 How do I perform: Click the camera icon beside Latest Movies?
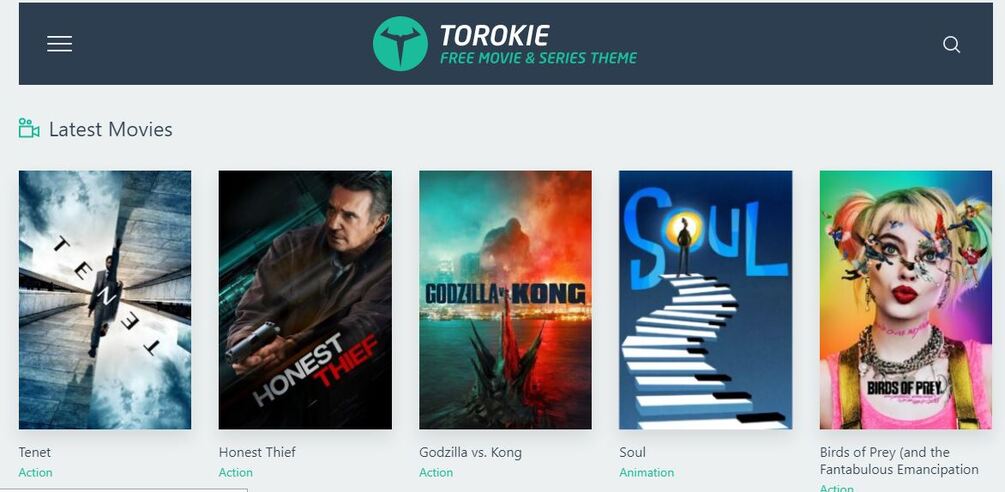(x=29, y=128)
